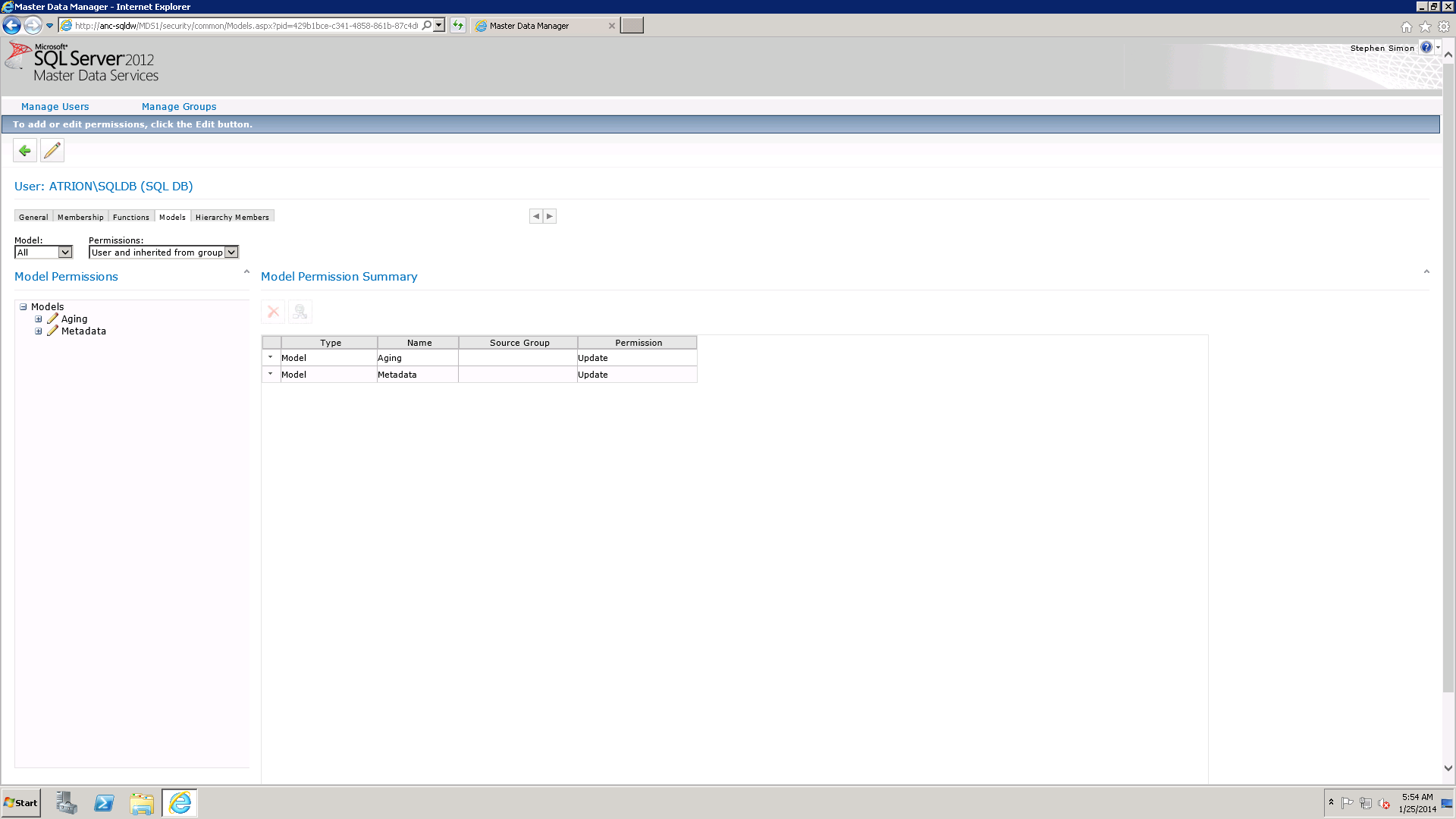The height and width of the screenshot is (819, 1456).
Task: Click the user permission icon beside the delete icon
Action: click(300, 312)
